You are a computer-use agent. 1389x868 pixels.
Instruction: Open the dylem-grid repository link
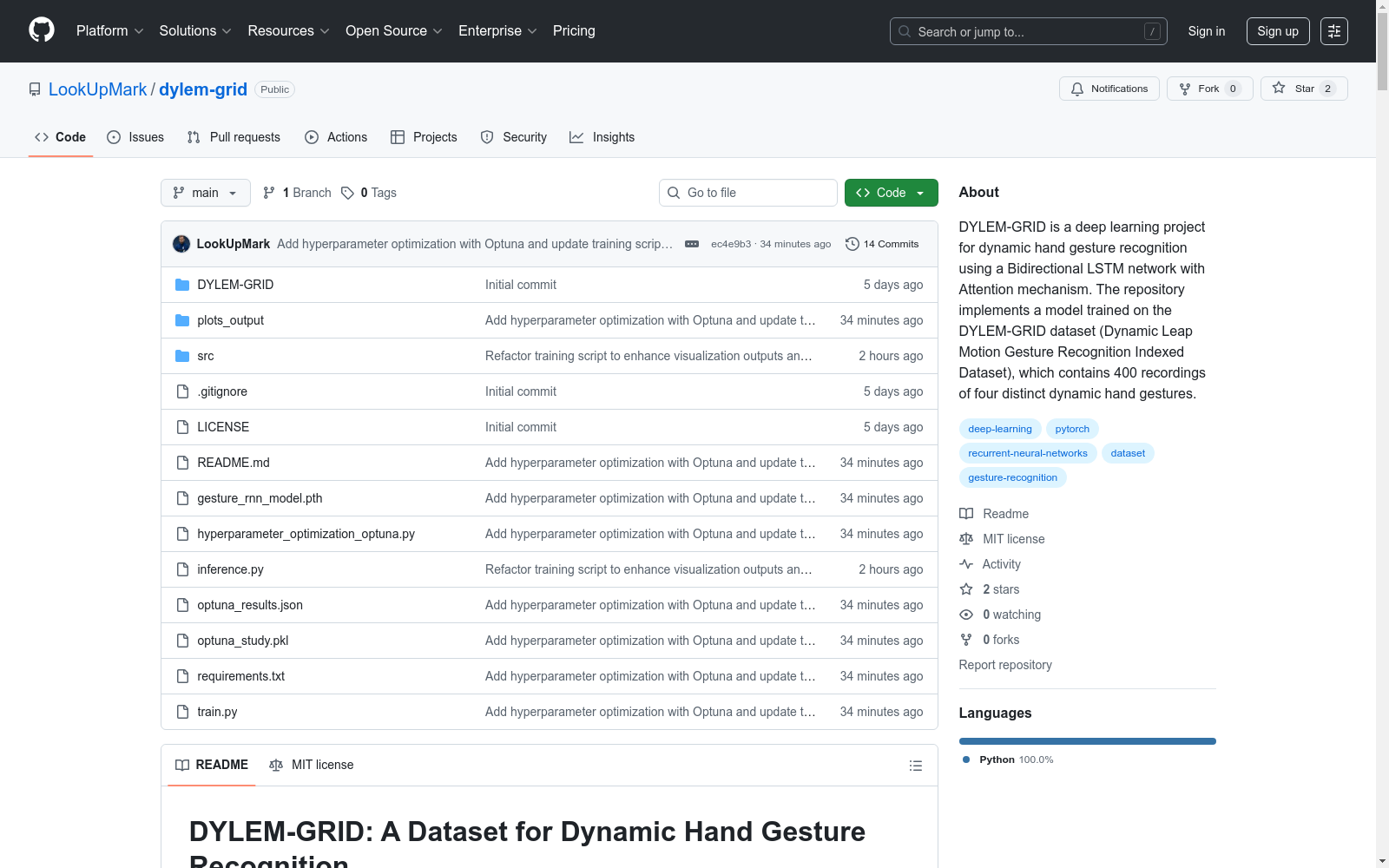pos(203,89)
